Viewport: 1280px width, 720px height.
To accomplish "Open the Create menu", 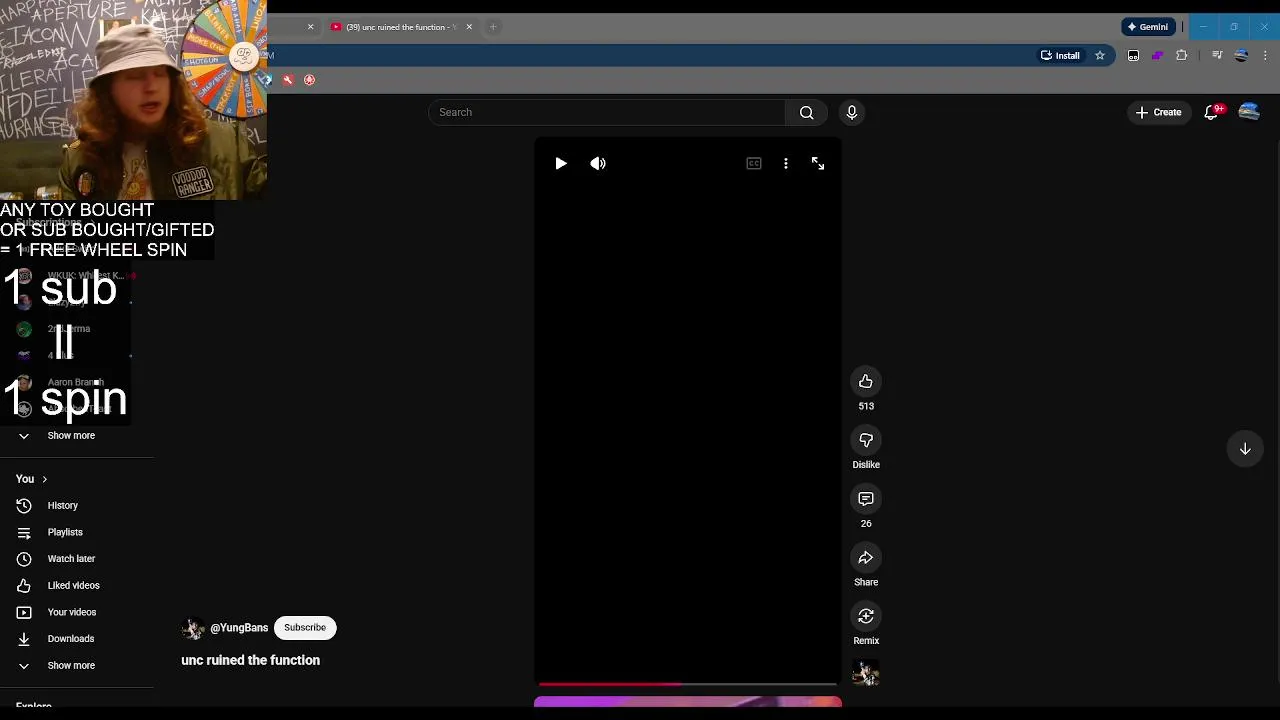I will [1158, 112].
